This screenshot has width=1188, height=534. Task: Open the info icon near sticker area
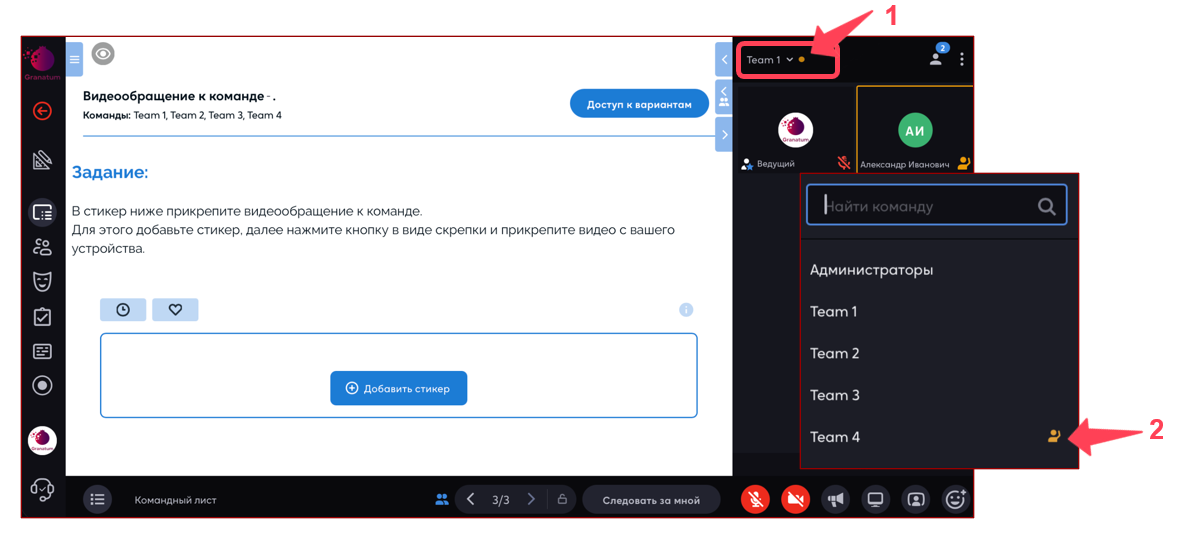686,310
